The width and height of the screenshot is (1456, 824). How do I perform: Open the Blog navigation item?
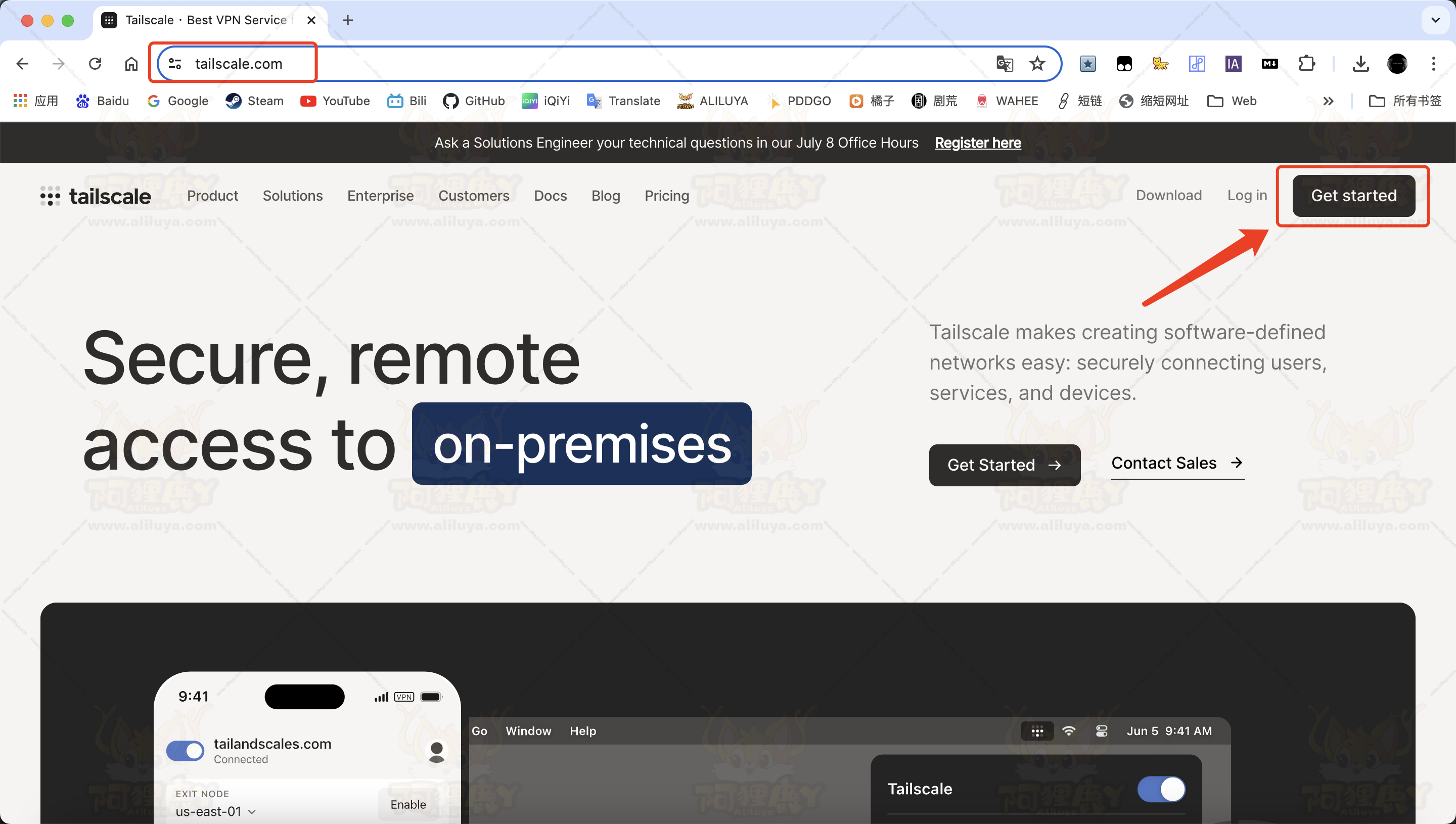pos(605,196)
